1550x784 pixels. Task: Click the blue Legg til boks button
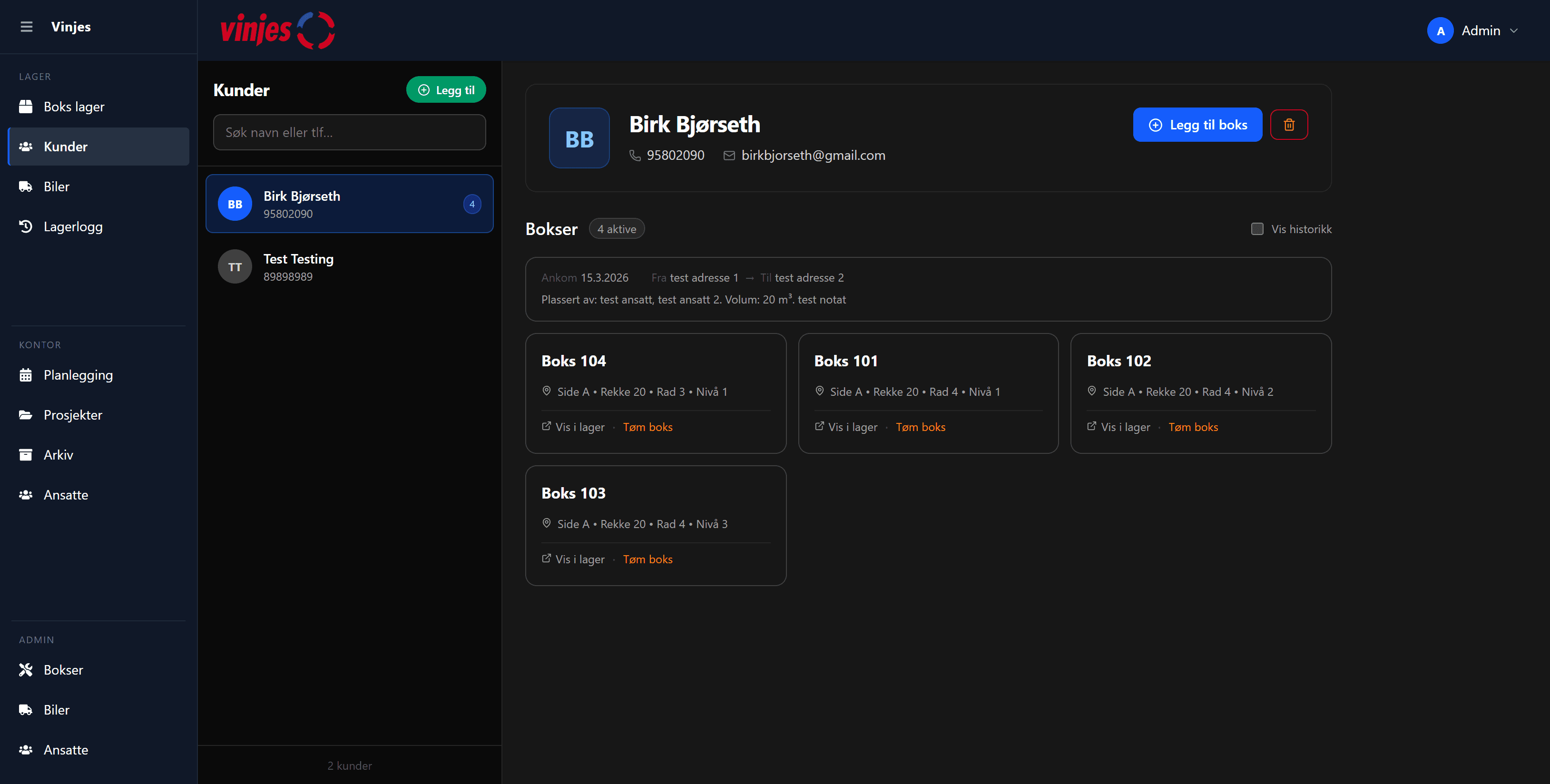pos(1197,125)
